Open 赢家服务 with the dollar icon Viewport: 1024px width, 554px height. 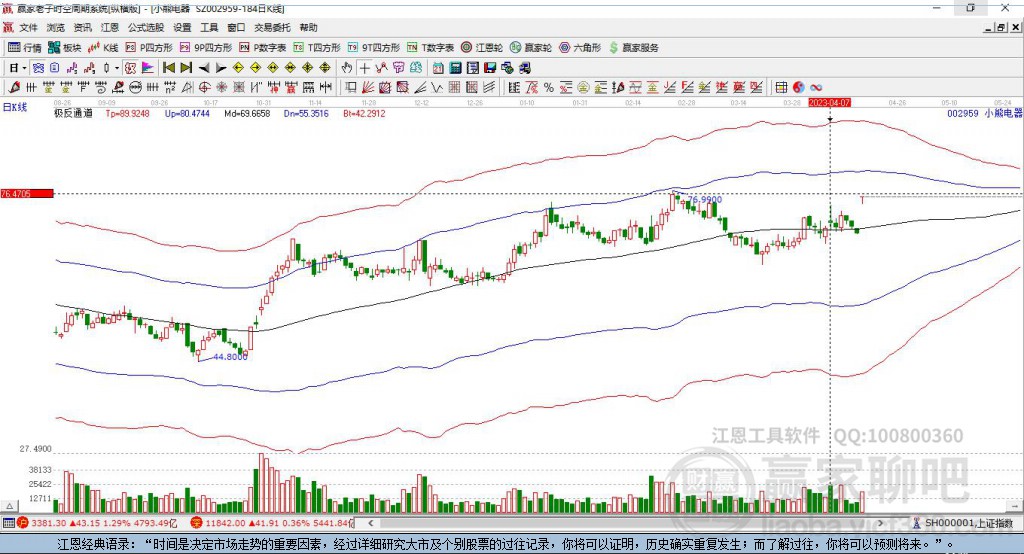(634, 48)
